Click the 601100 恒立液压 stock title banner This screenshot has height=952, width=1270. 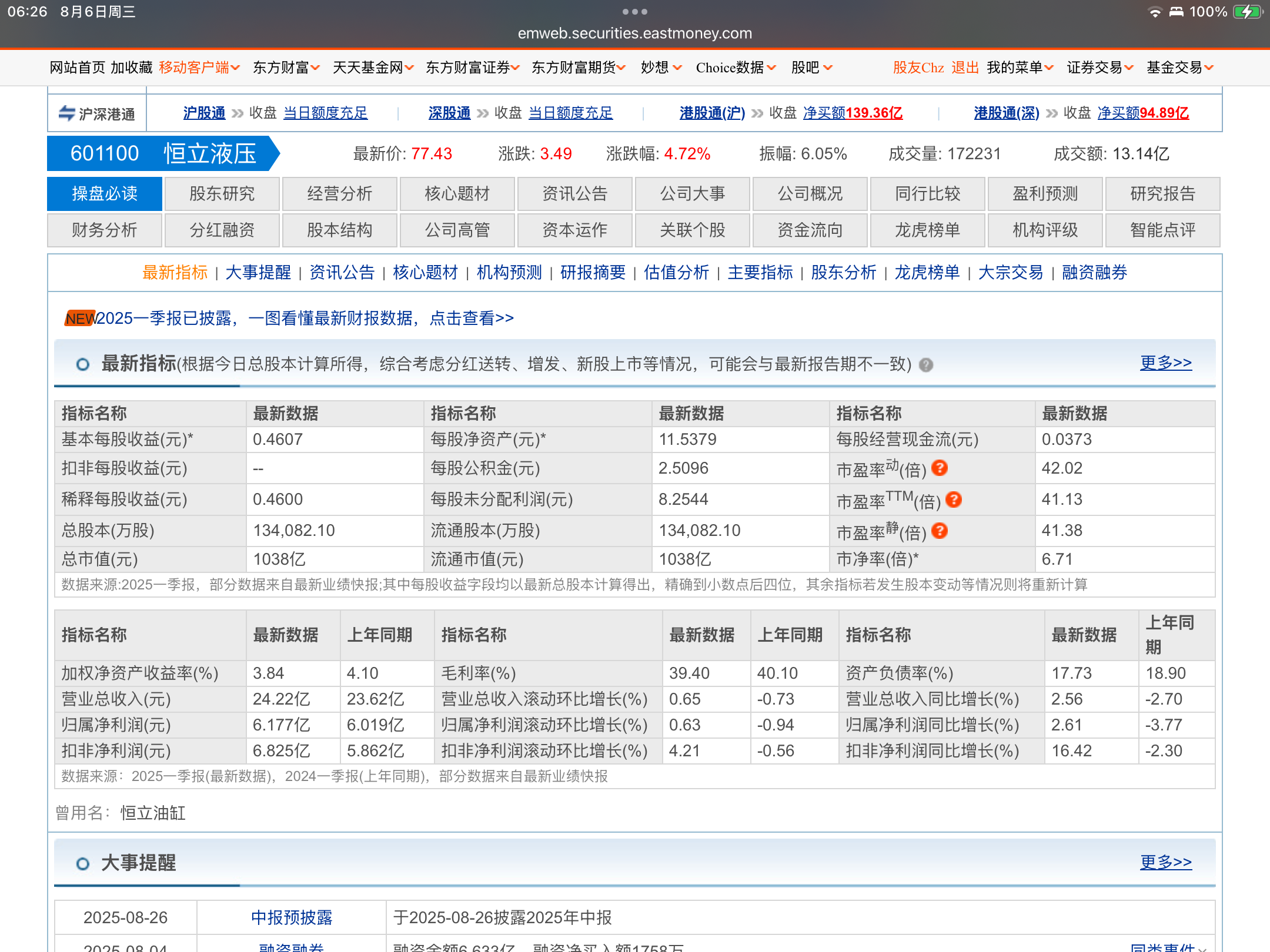(163, 153)
